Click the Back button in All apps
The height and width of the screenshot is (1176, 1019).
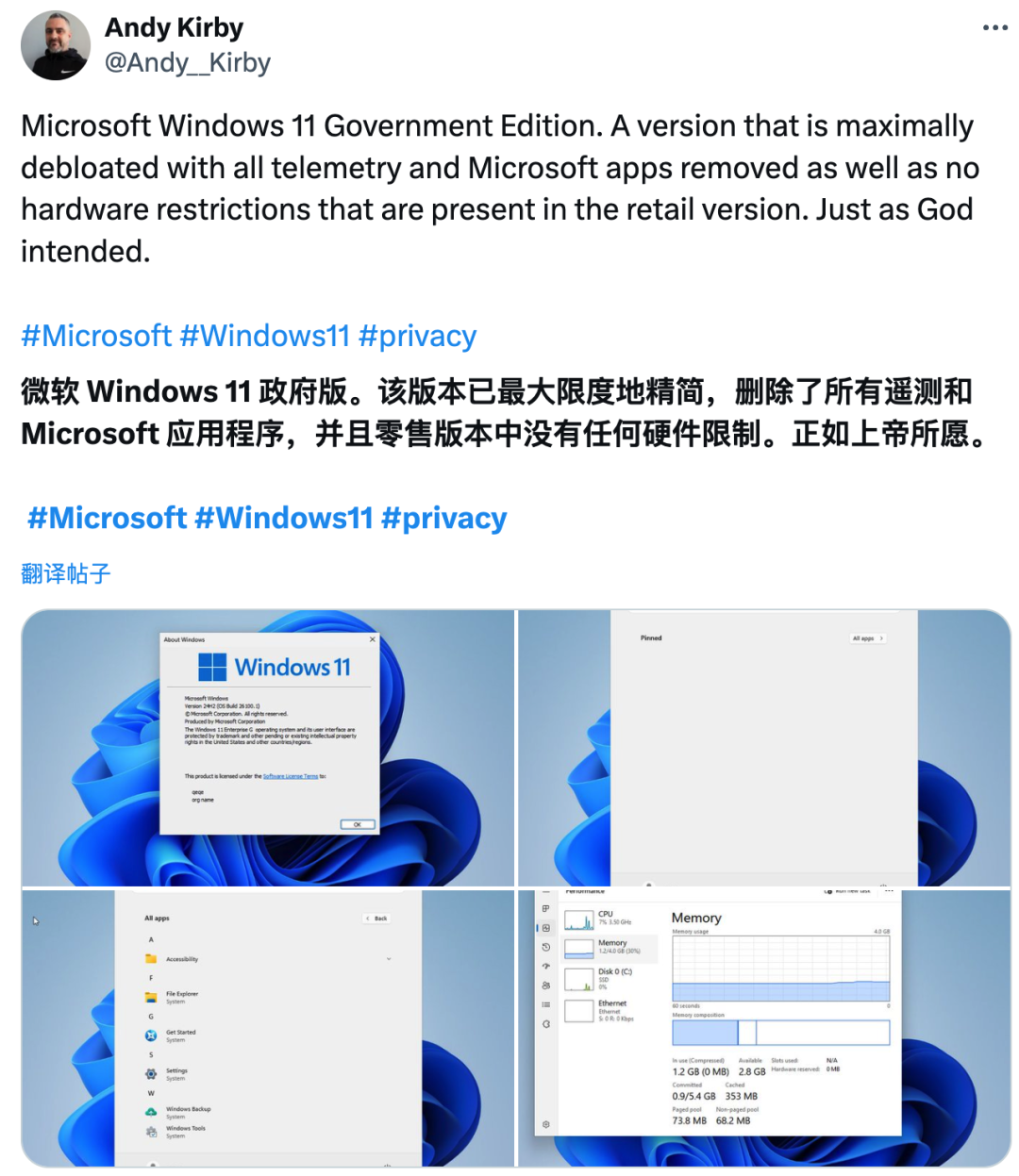(x=376, y=918)
